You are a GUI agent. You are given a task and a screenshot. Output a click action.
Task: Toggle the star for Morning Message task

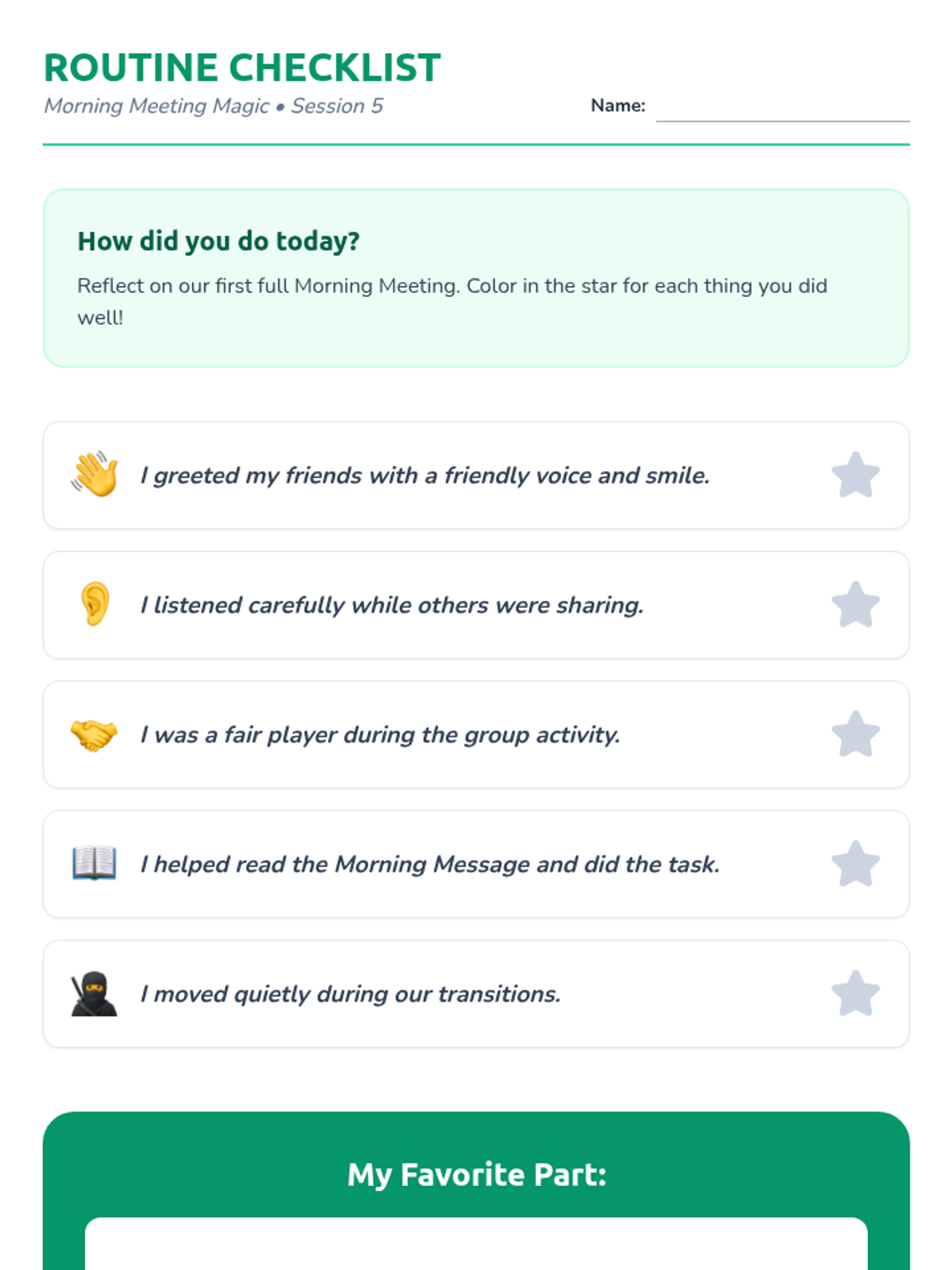(855, 864)
